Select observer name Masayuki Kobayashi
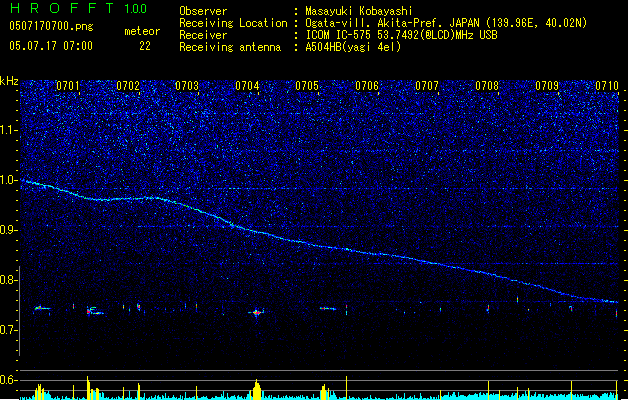Image resolution: width=629 pixels, height=400 pixels. (x=359, y=11)
